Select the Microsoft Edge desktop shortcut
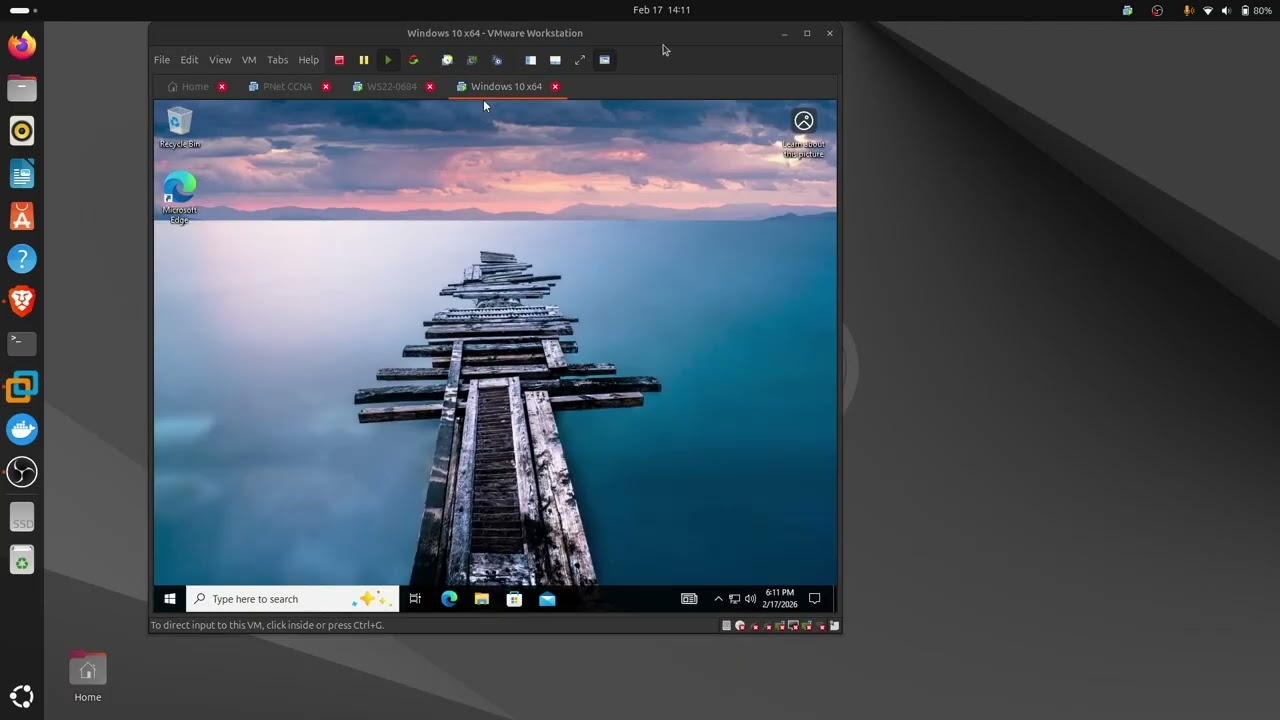This screenshot has height=720, width=1280. click(180, 197)
